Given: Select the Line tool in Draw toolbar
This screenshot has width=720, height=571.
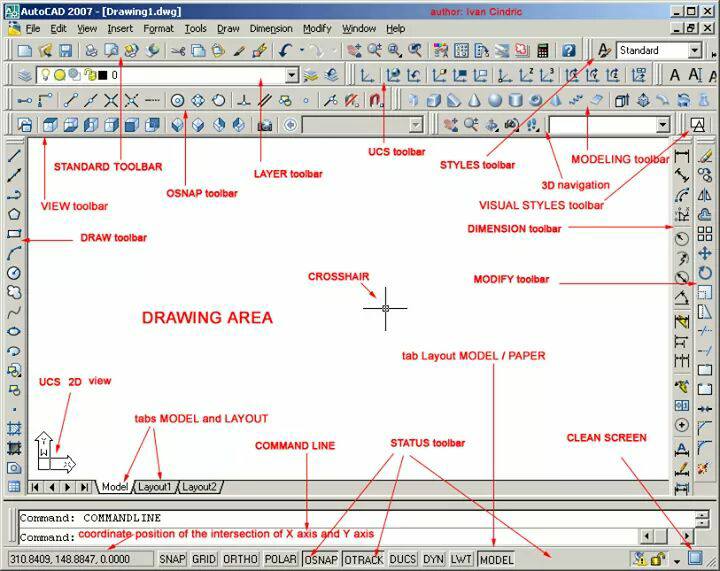Looking at the screenshot, I should pyautogui.click(x=14, y=156).
